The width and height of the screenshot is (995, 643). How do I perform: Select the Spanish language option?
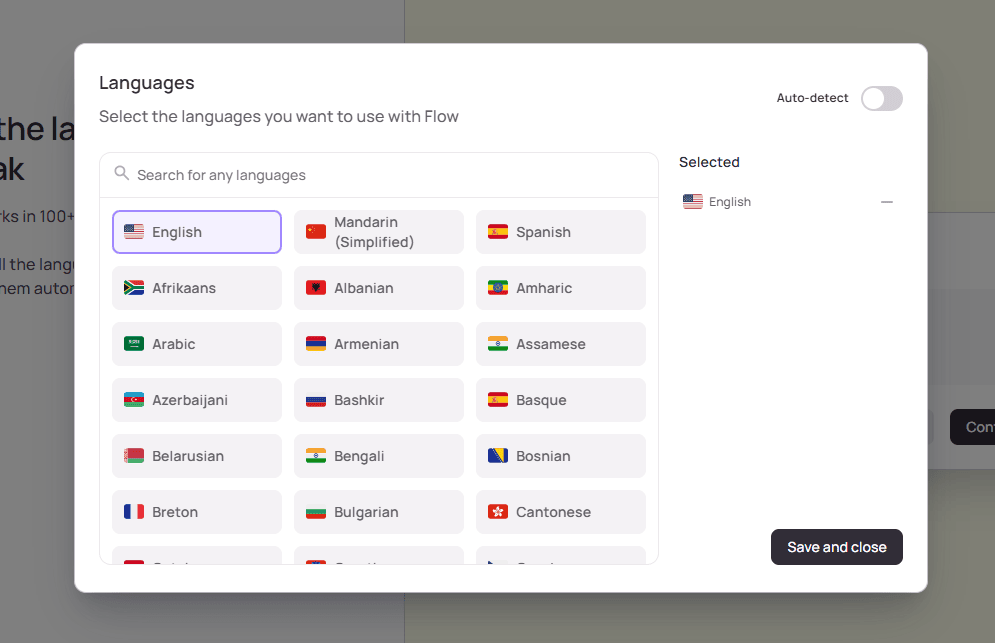pyautogui.click(x=561, y=232)
